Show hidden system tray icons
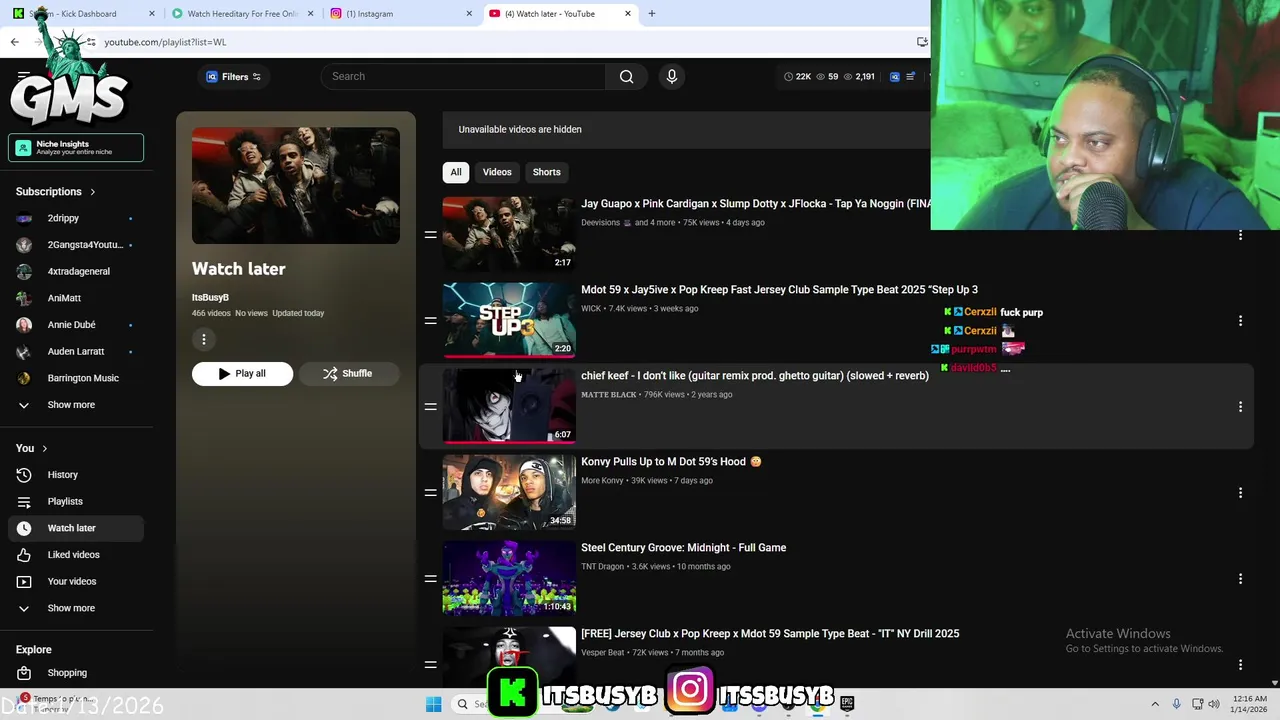 (x=1155, y=704)
